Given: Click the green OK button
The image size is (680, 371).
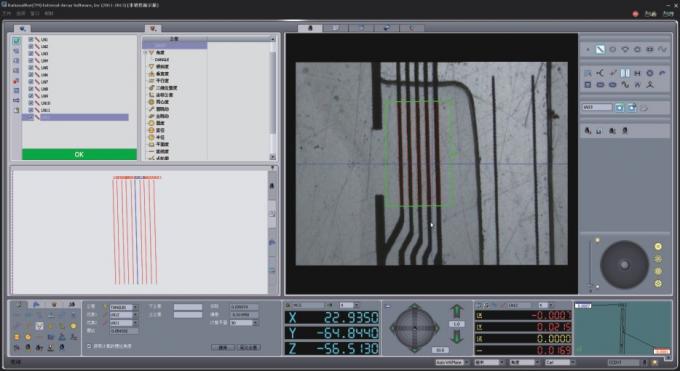Looking at the screenshot, I should [79, 154].
